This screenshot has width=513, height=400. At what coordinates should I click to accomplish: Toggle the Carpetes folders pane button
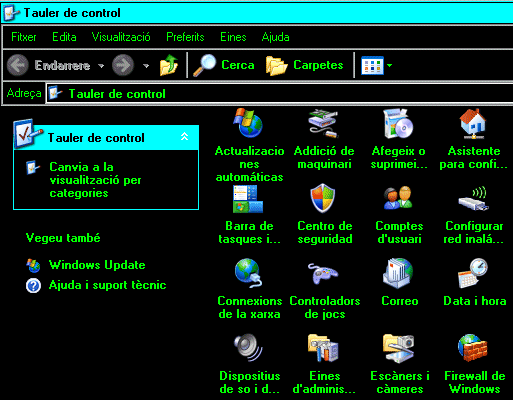point(305,65)
